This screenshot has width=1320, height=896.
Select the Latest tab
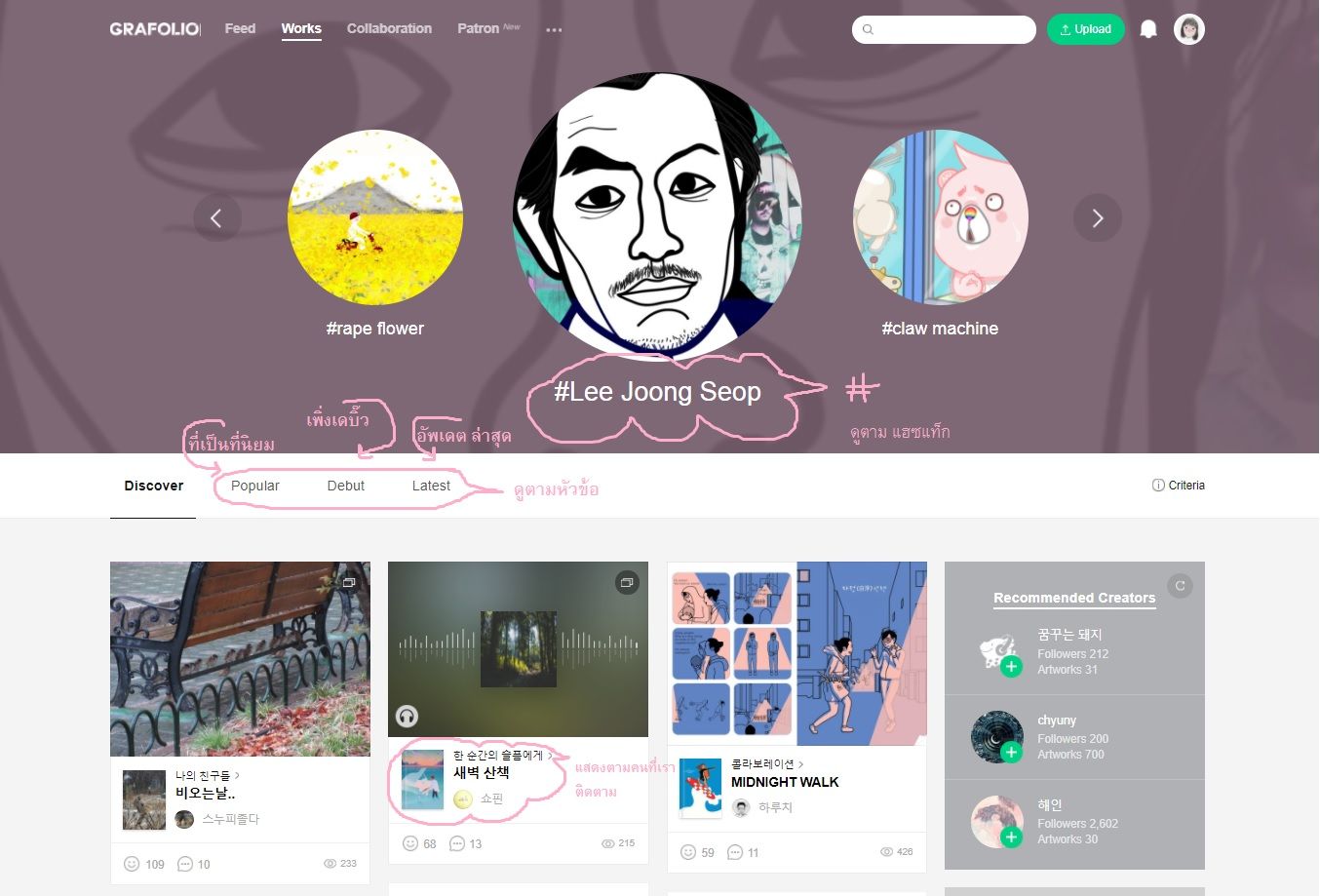tap(431, 486)
